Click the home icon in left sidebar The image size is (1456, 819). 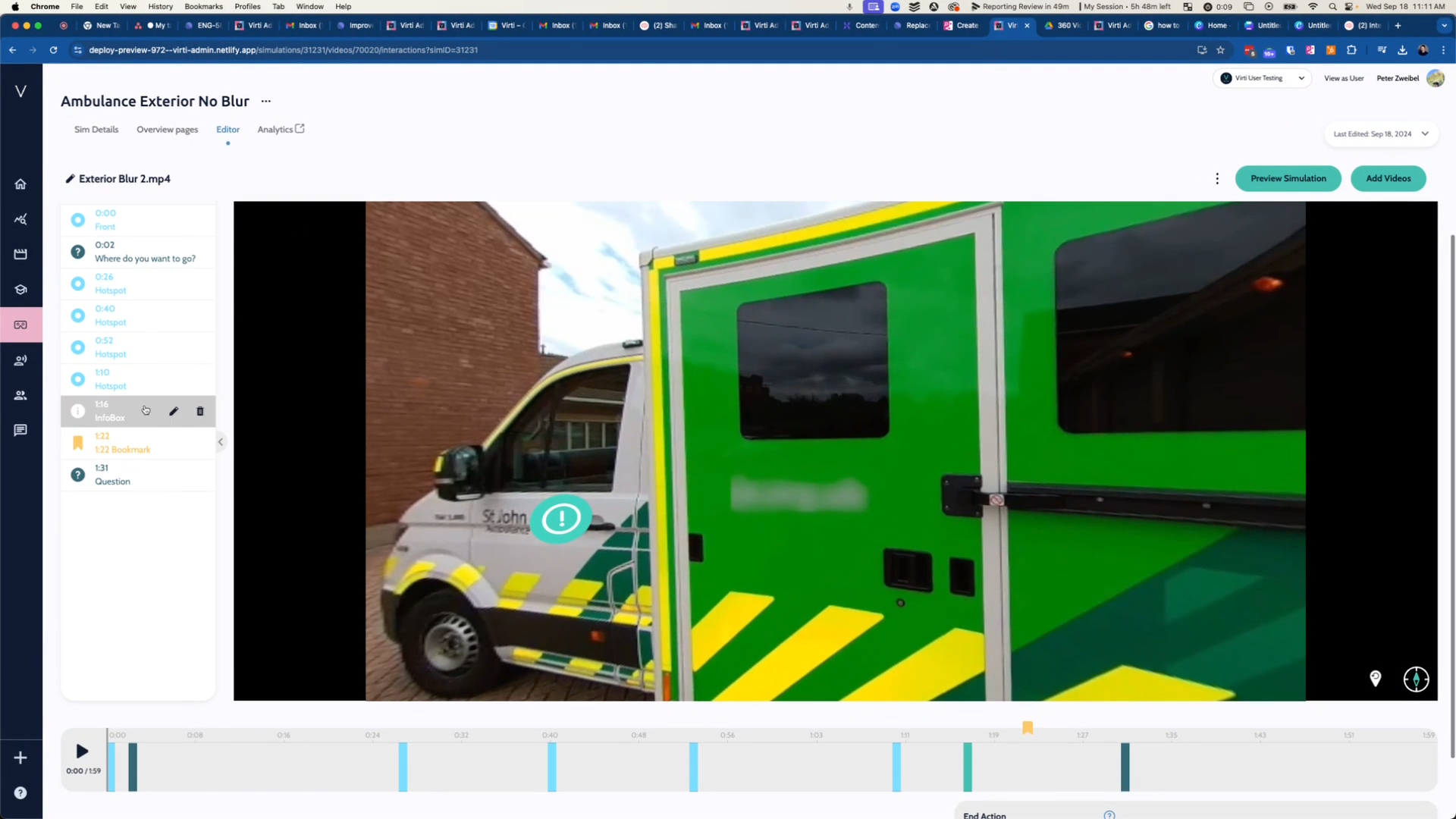(20, 184)
